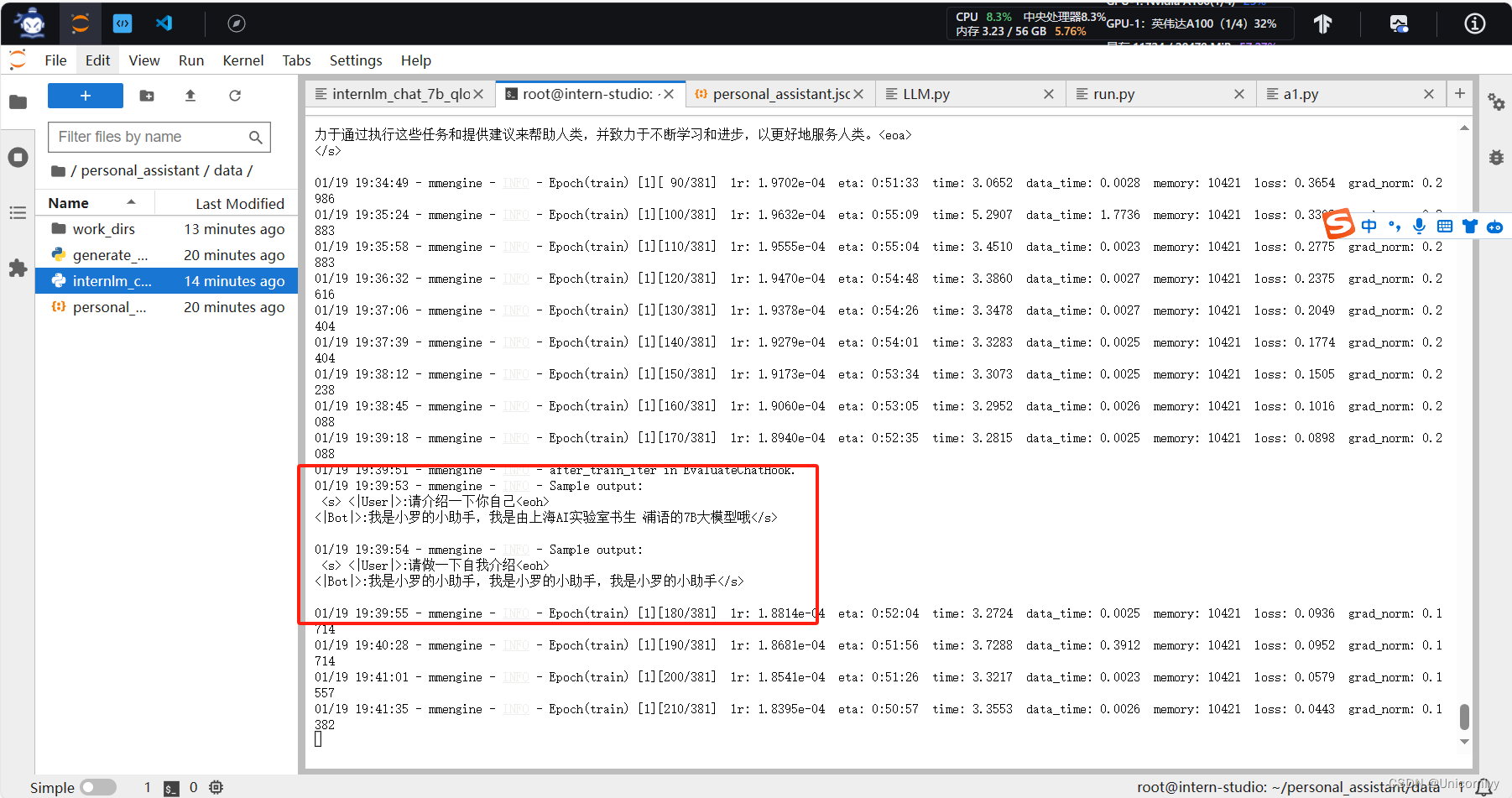The height and width of the screenshot is (798, 1512).
Task: Open the Edit menu
Action: tap(97, 60)
